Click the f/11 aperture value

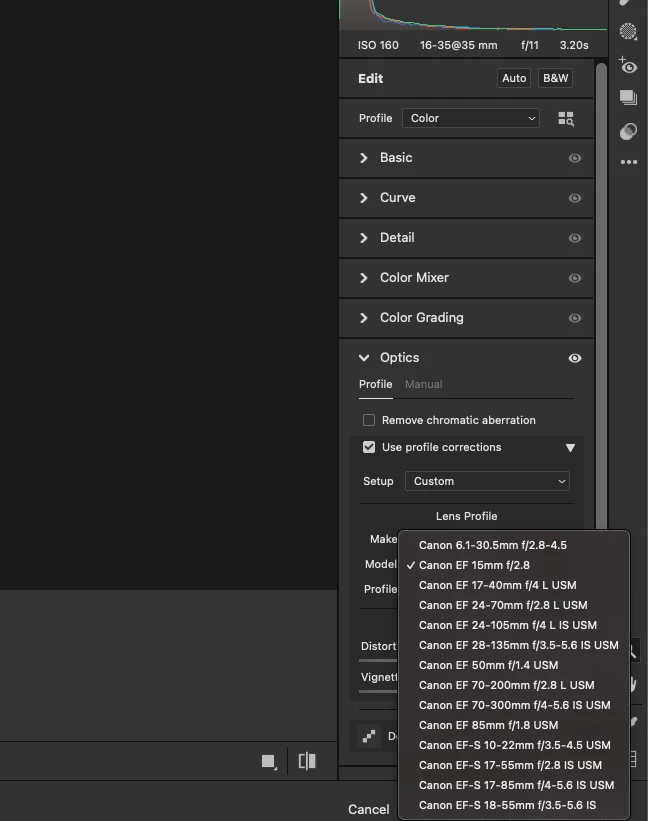pos(530,46)
